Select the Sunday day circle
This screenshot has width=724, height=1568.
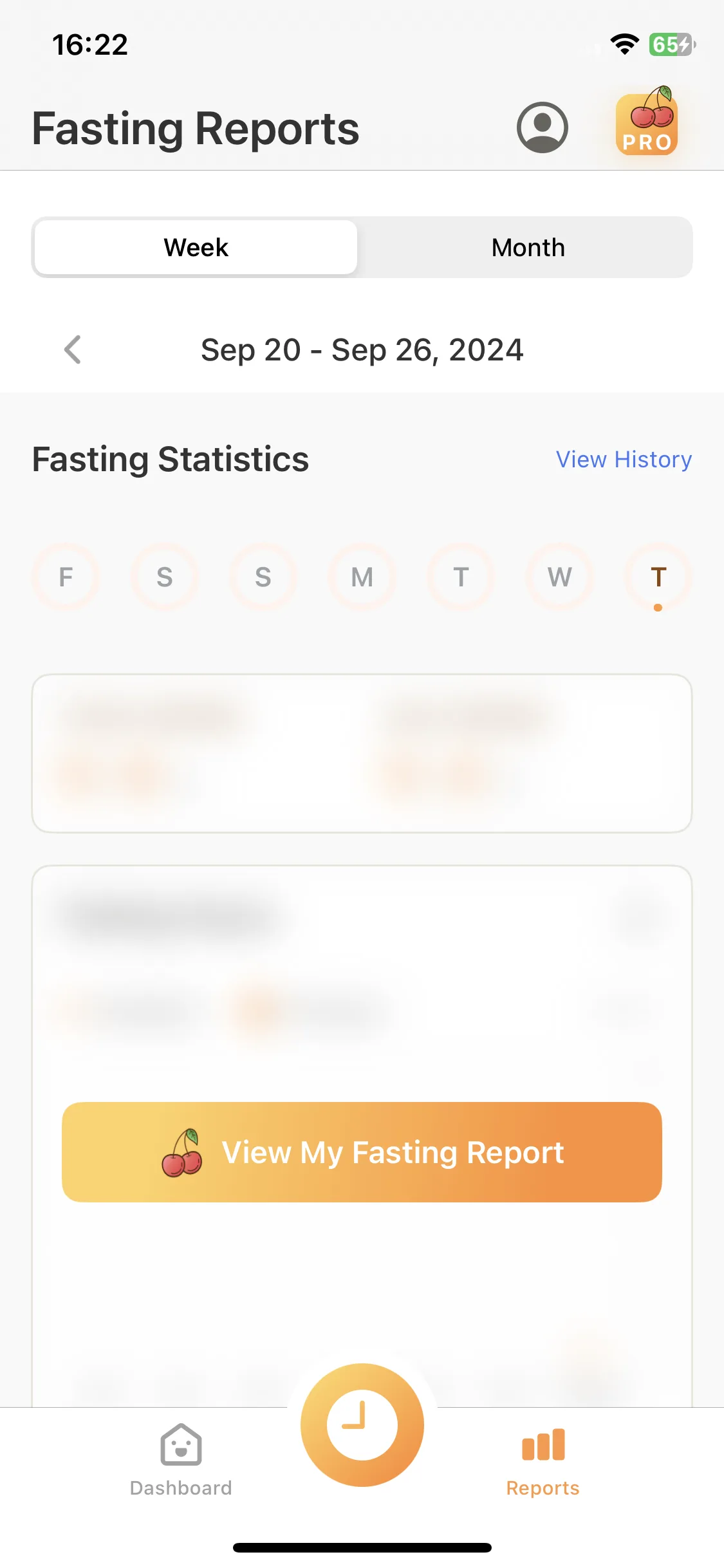pos(263,577)
